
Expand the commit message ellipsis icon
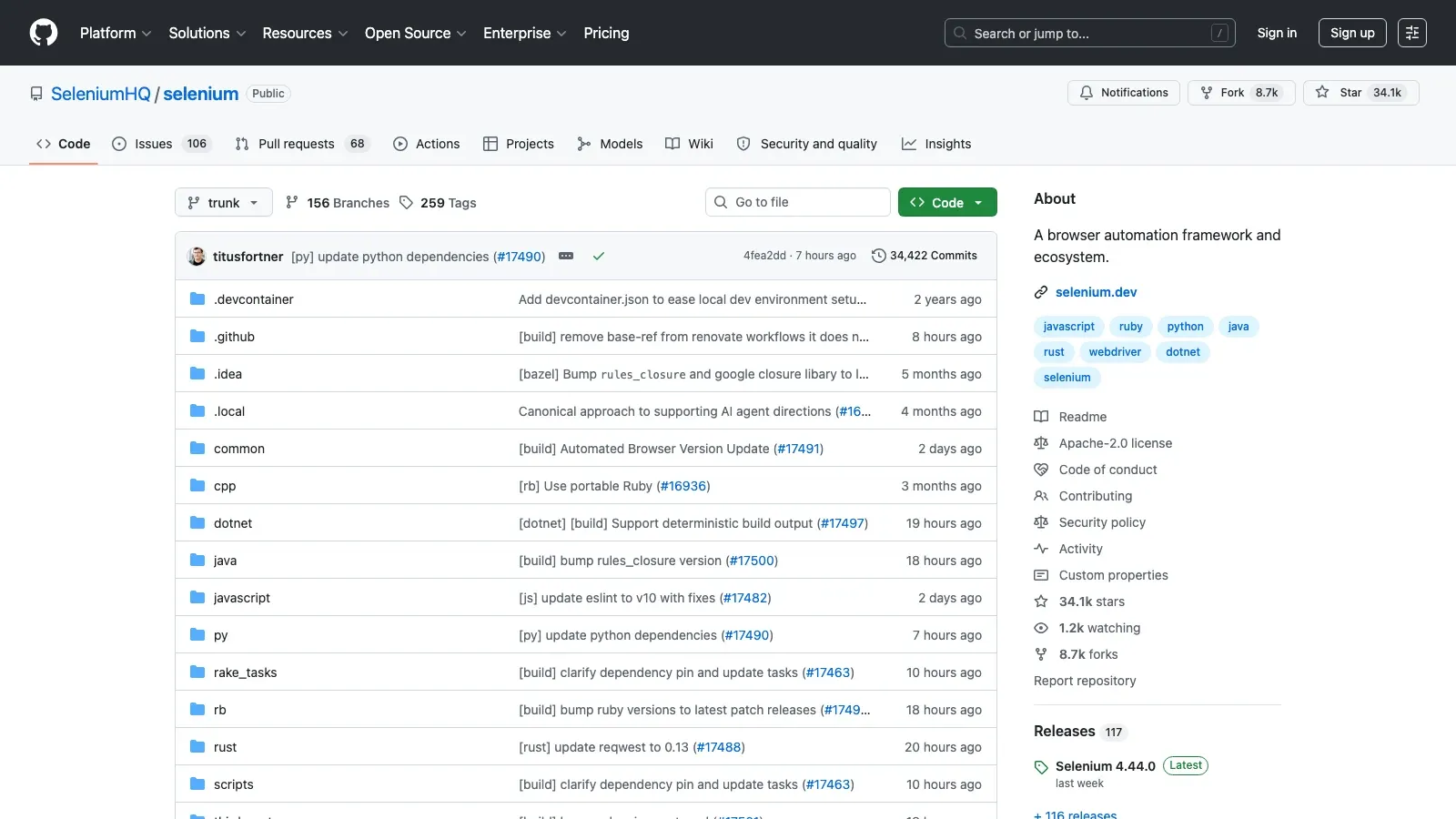pyautogui.click(x=566, y=256)
